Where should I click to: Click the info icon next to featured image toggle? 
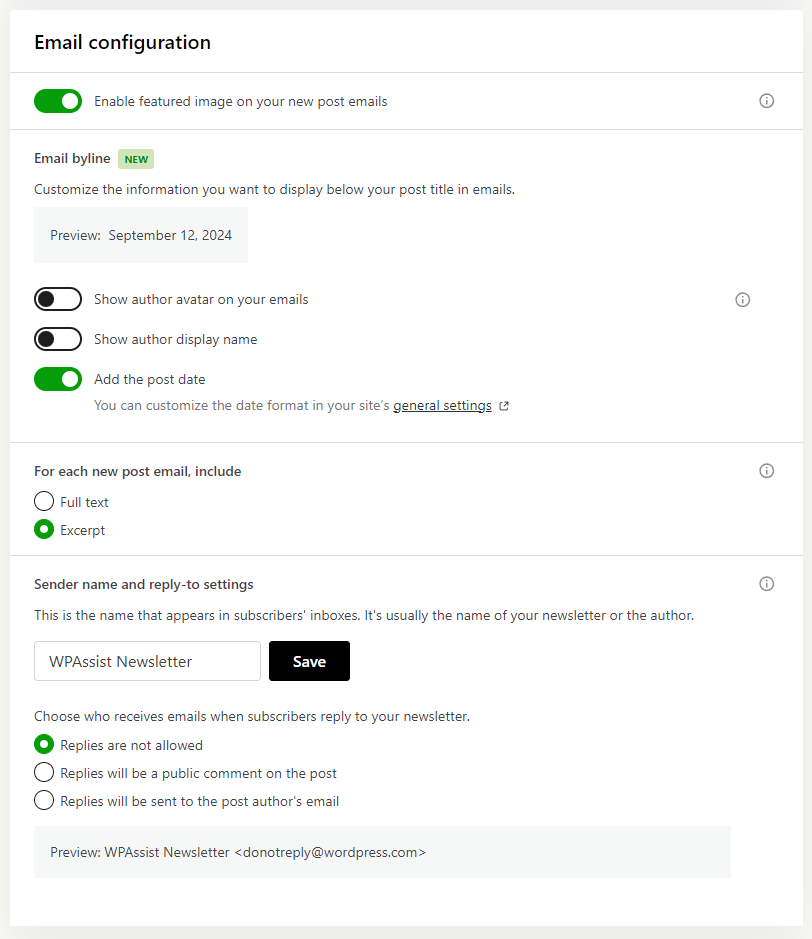(766, 100)
